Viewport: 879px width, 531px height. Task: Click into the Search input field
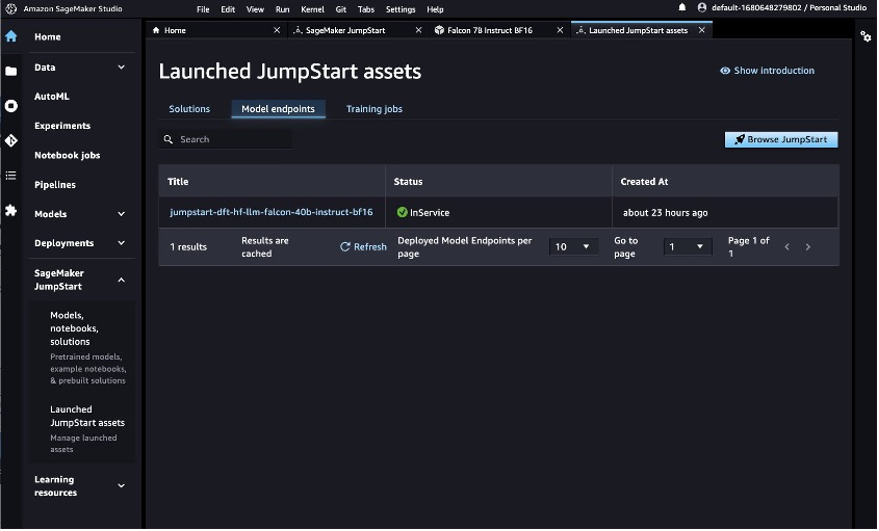click(226, 139)
